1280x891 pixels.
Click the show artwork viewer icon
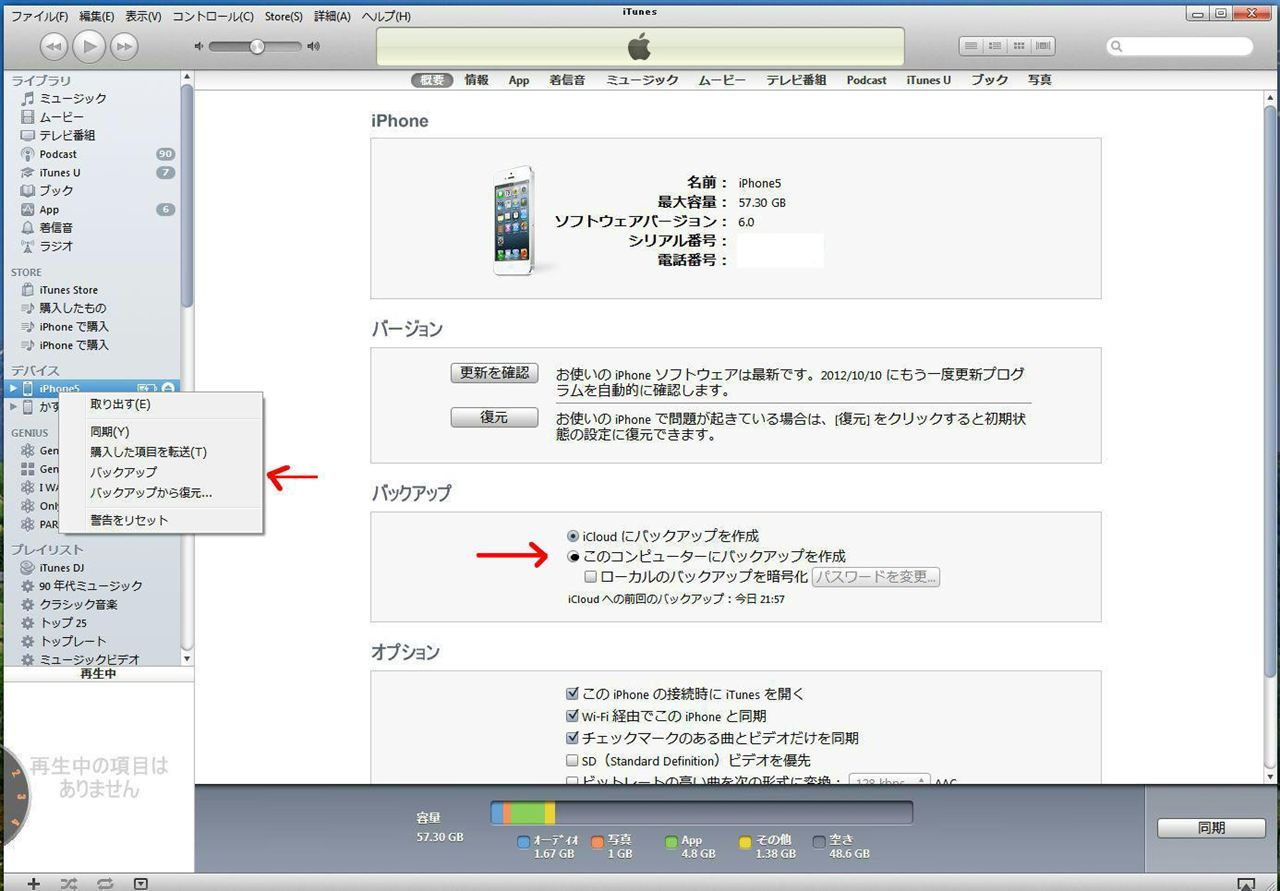pos(141,883)
